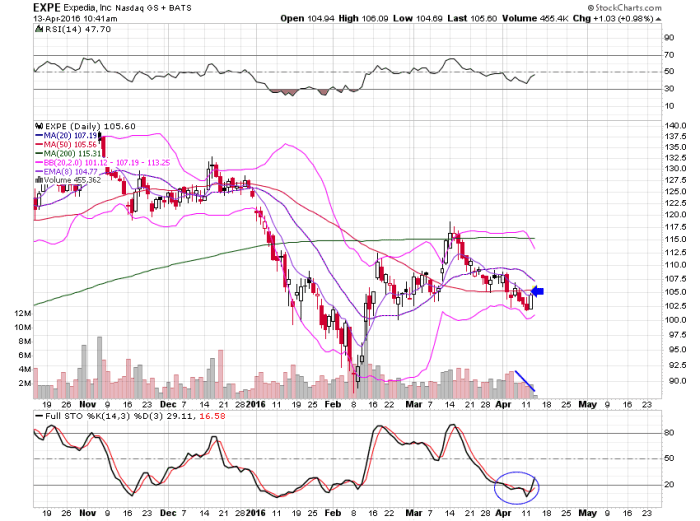Click the Chg +1.03 (+0.98%) value
700x521 pixels.
point(613,18)
